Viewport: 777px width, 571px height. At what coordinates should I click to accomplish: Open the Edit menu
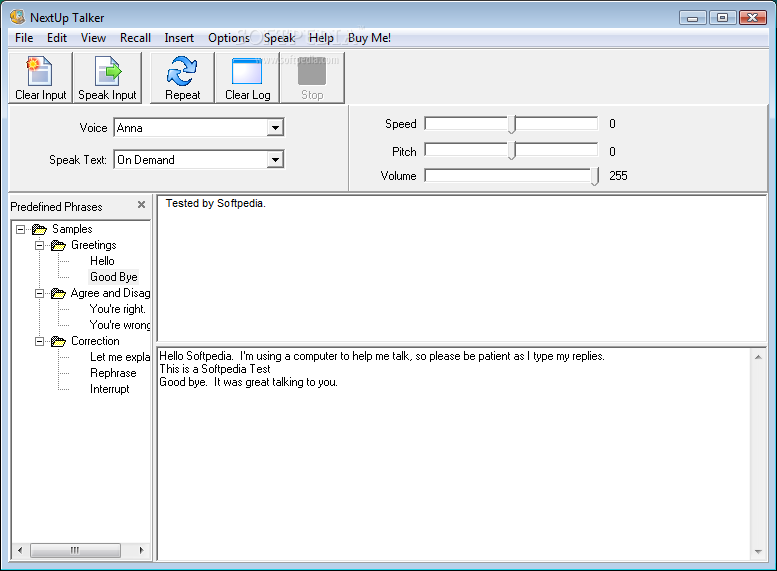[x=57, y=38]
